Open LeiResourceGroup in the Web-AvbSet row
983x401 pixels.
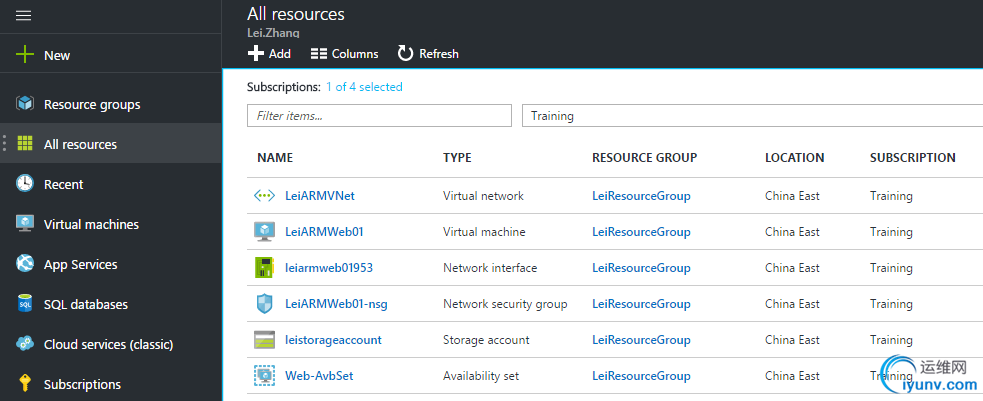[641, 376]
